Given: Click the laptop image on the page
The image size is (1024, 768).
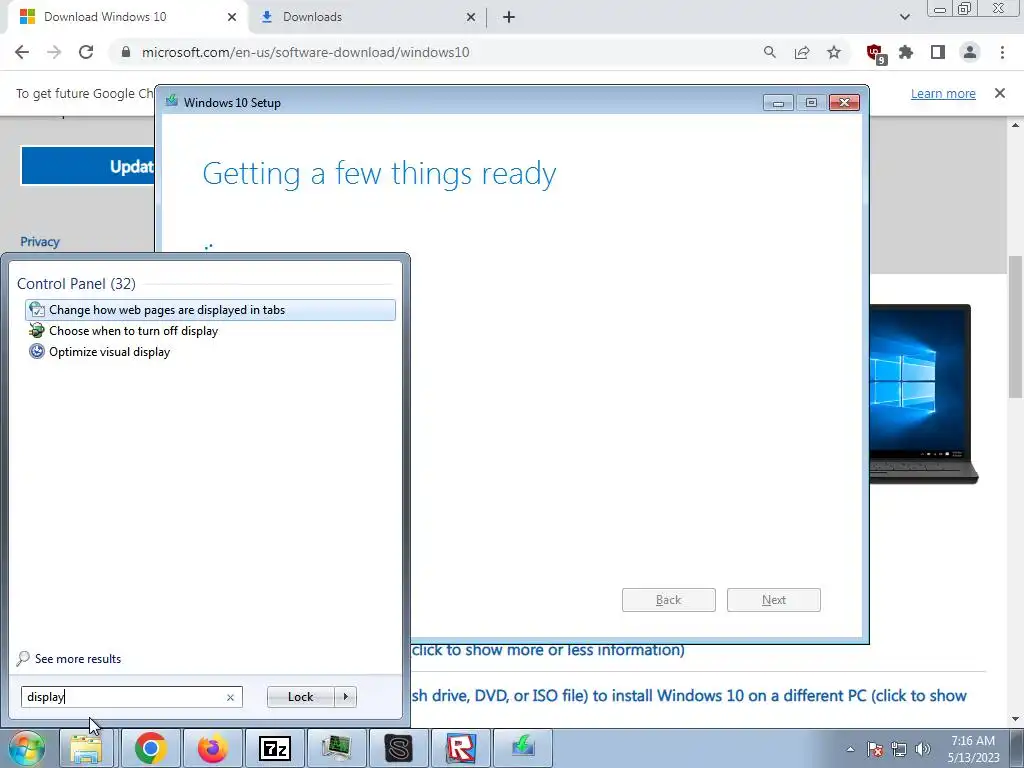Looking at the screenshot, I should [923, 394].
